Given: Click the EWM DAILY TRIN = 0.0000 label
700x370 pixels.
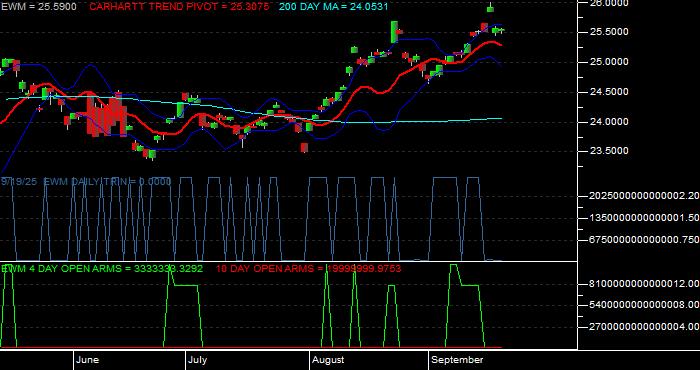Looking at the screenshot, I should (x=107, y=181).
